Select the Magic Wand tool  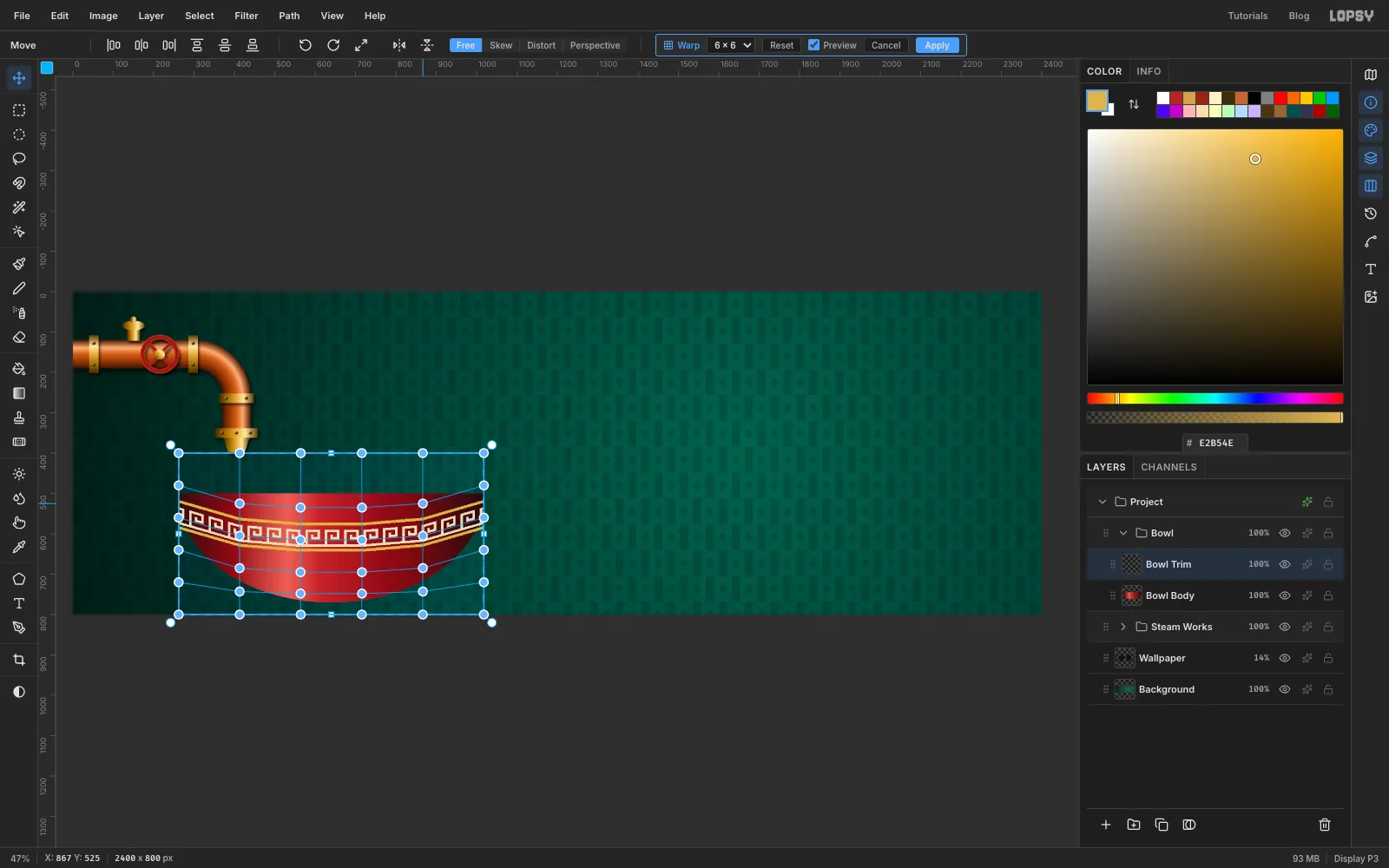(19, 207)
